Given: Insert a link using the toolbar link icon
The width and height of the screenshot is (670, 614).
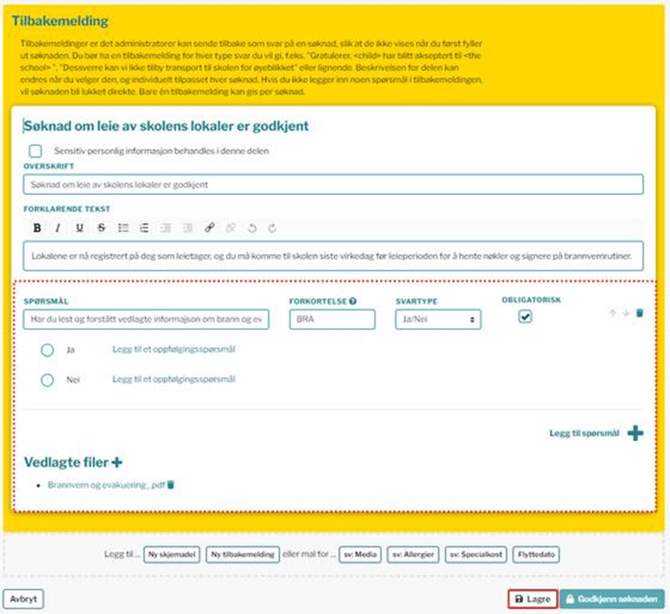Looking at the screenshot, I should point(209,228).
